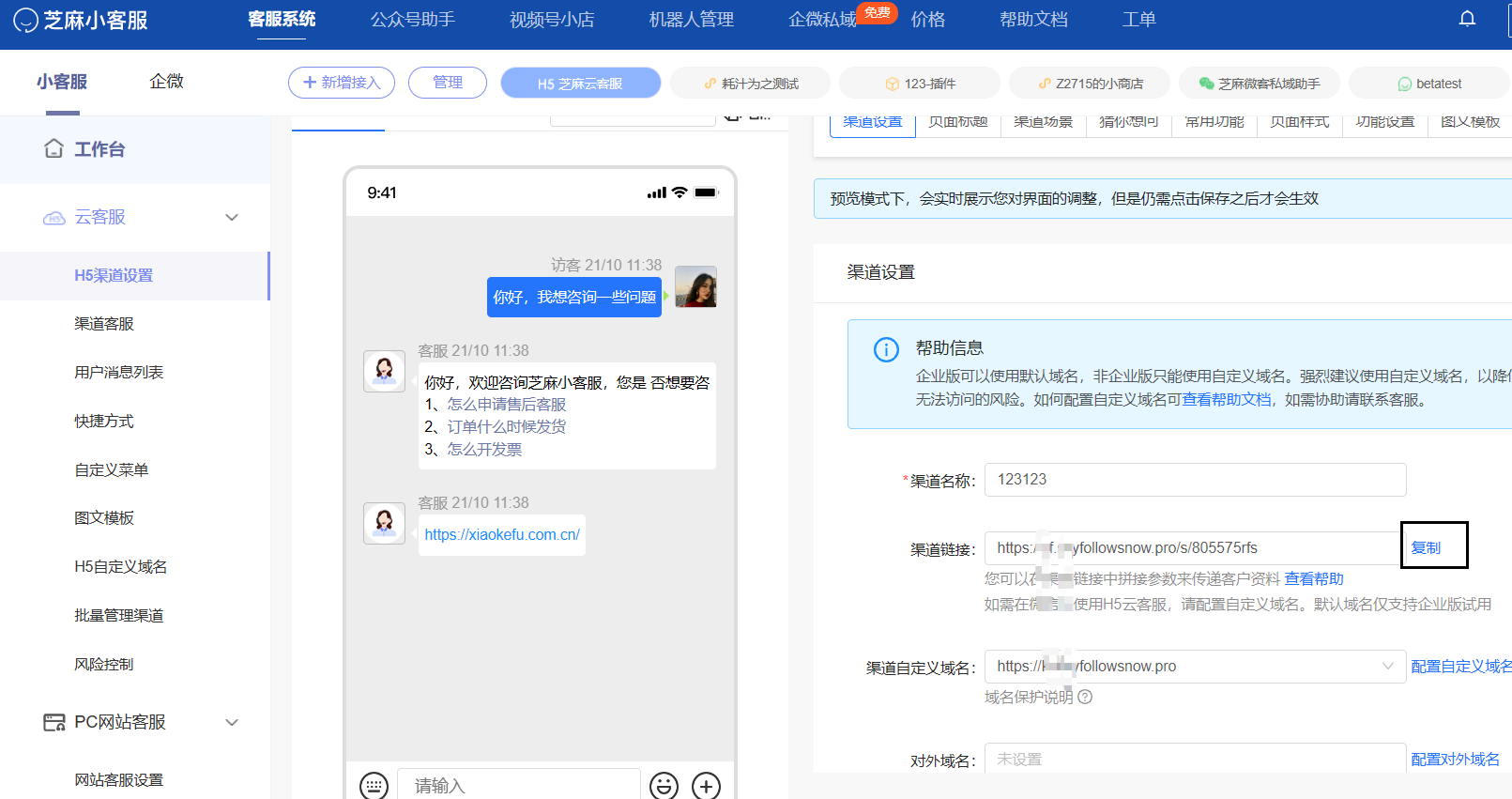This screenshot has width=1512, height=799.
Task: Focus the 对外域名 input field
Action: point(1195,759)
